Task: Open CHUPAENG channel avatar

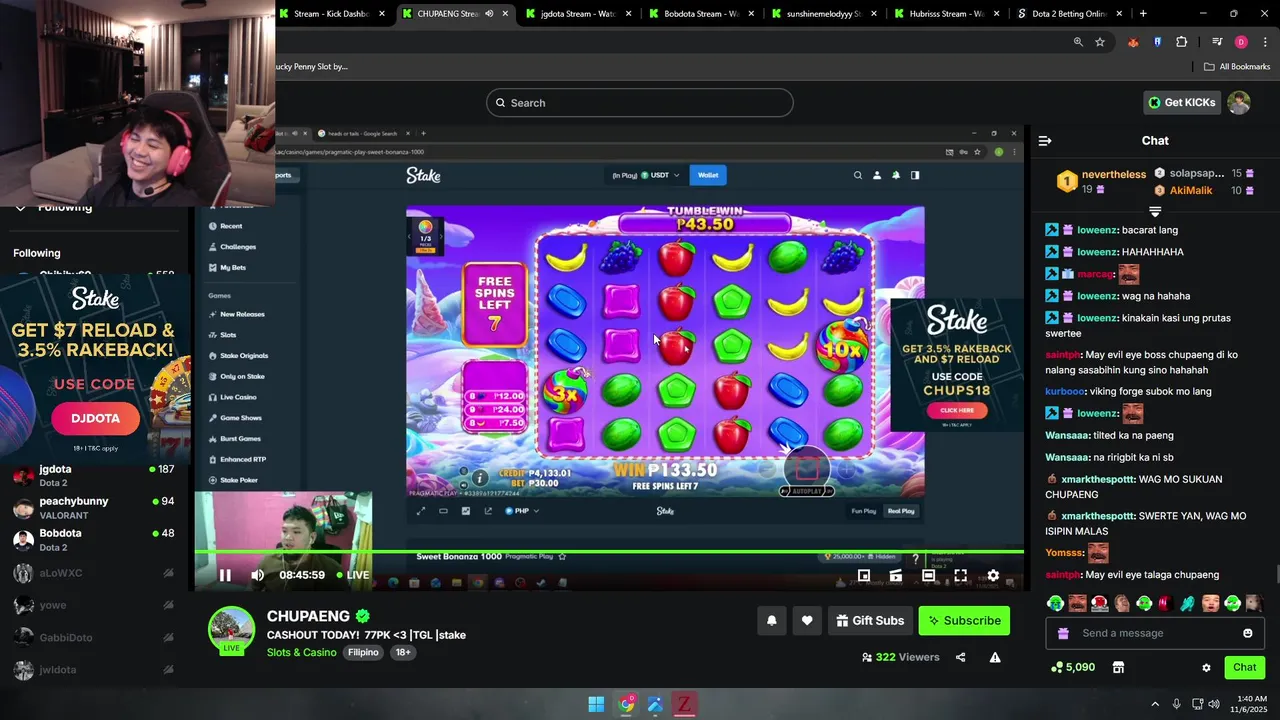Action: [231, 630]
